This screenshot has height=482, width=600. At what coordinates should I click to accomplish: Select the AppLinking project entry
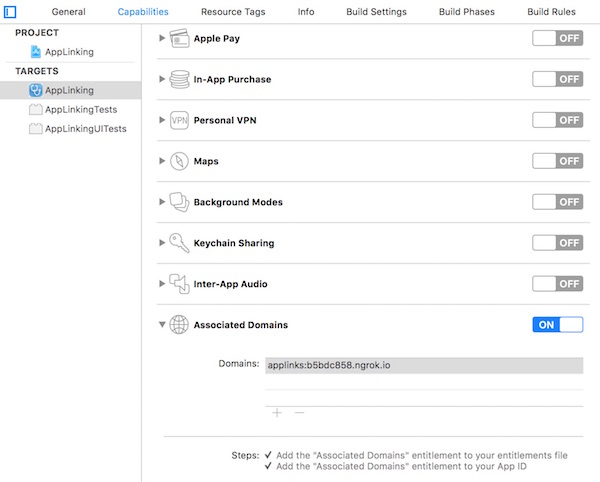point(70,52)
